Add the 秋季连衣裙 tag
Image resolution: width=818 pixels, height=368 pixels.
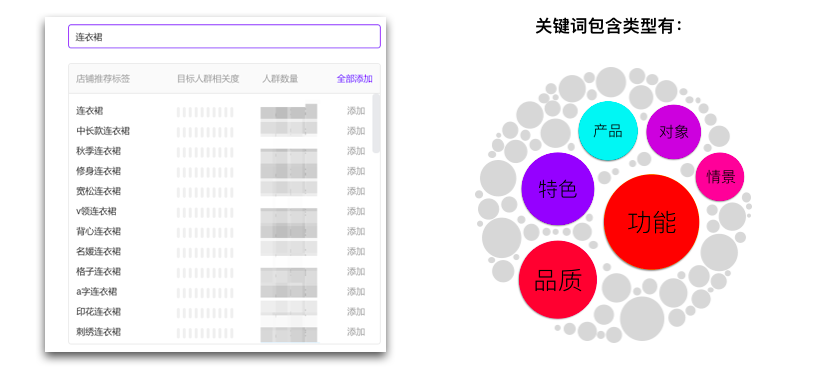click(x=356, y=151)
